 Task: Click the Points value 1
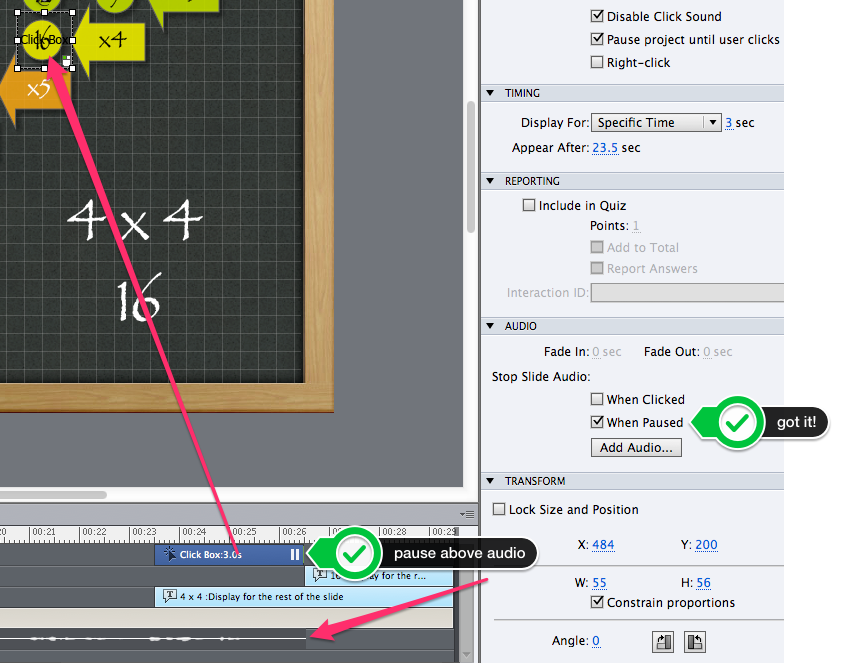pos(636,226)
